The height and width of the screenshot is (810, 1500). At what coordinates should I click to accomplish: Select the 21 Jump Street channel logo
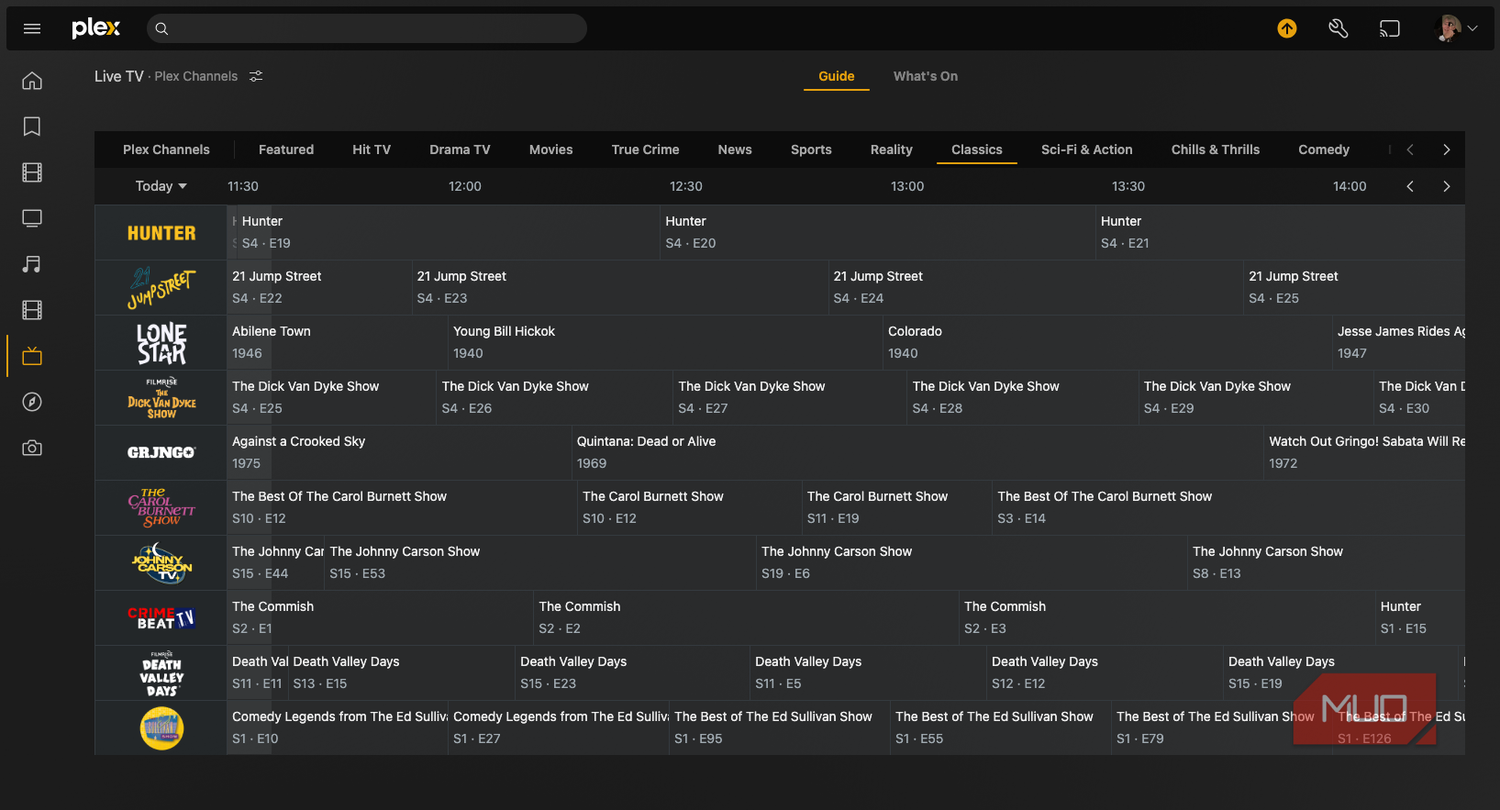point(161,288)
